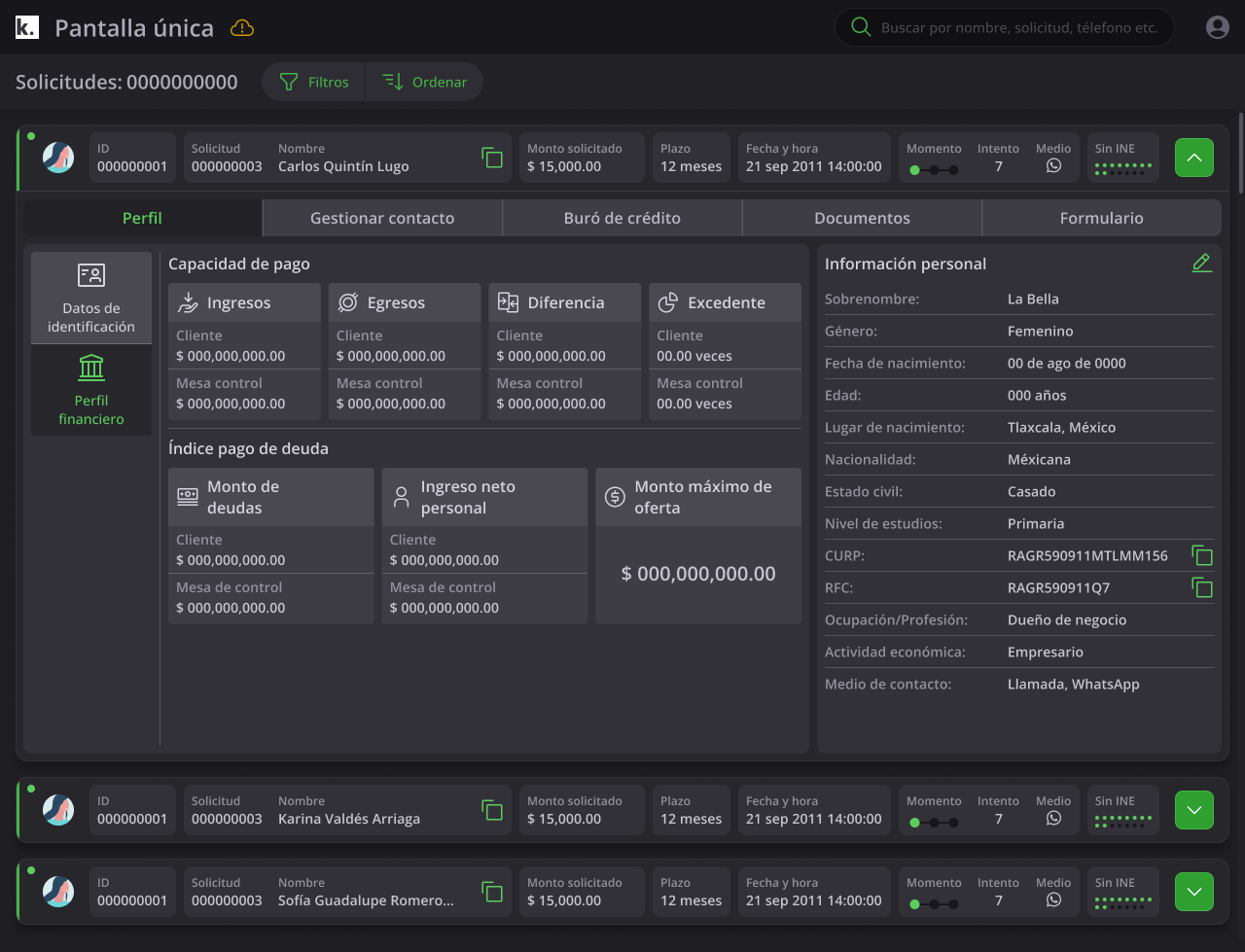The height and width of the screenshot is (952, 1245).
Task: Open the Formulario tab
Action: tap(1102, 218)
